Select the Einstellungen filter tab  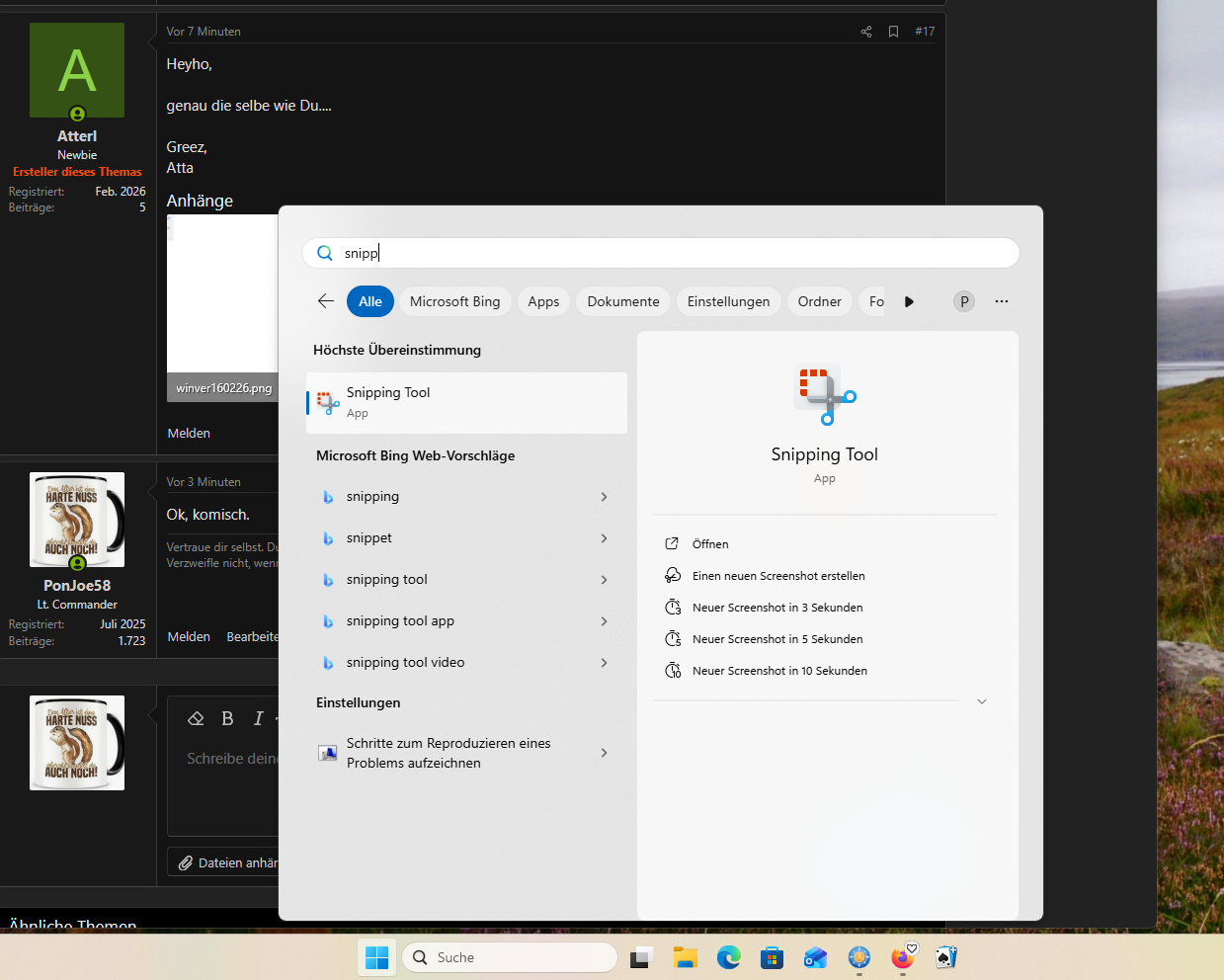[x=728, y=301]
